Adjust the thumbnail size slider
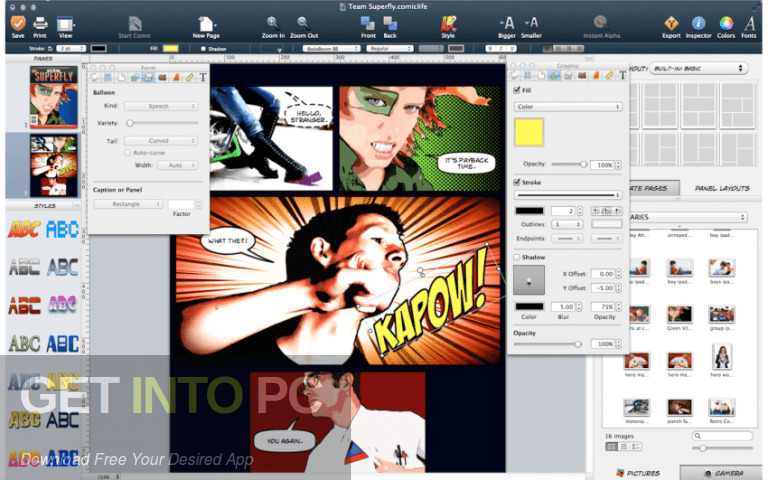768x480 pixels. coord(722,448)
